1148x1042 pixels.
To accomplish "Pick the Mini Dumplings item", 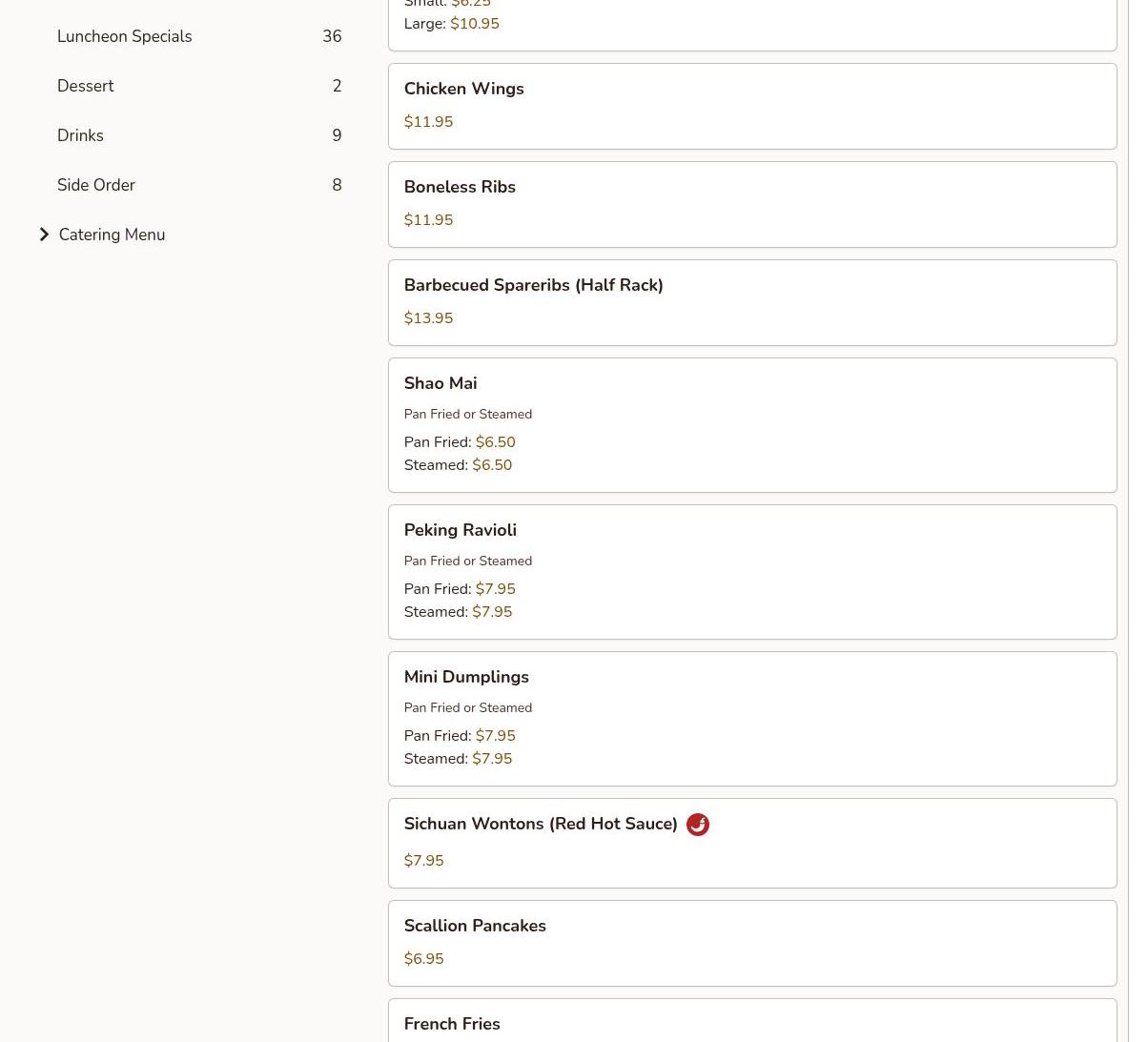I will 465,677.
